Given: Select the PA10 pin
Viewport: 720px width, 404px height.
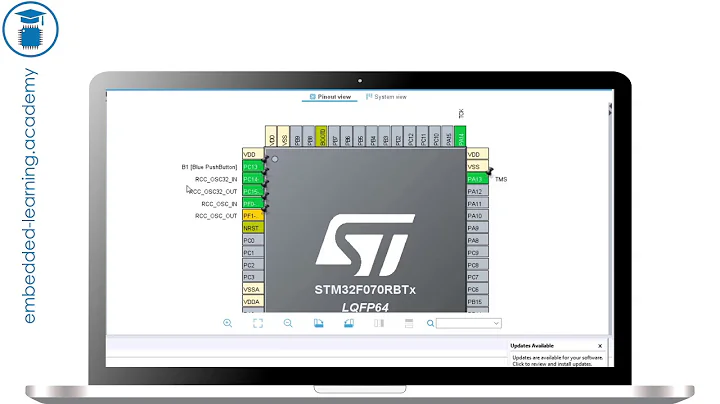Looking at the screenshot, I should click(478, 216).
